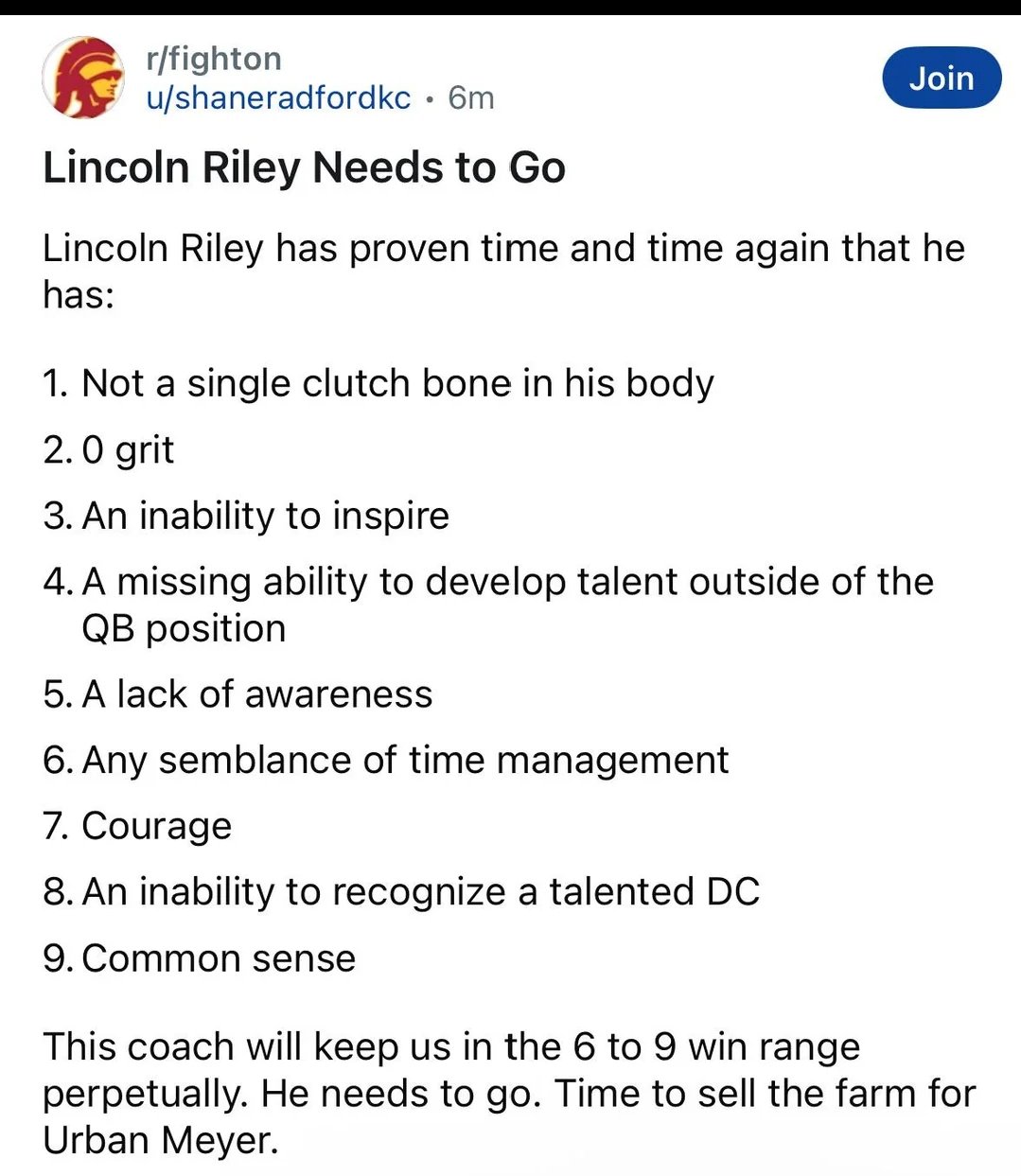The image size is (1021, 1176).
Task: Open the r/fighton subreddit link
Action: click(214, 59)
